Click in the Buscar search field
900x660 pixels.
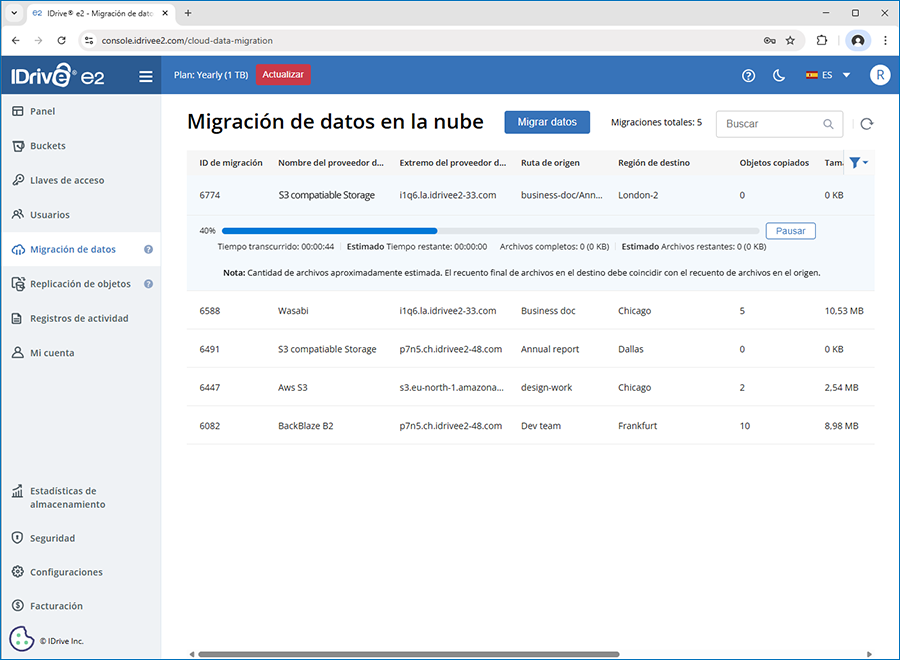(770, 124)
